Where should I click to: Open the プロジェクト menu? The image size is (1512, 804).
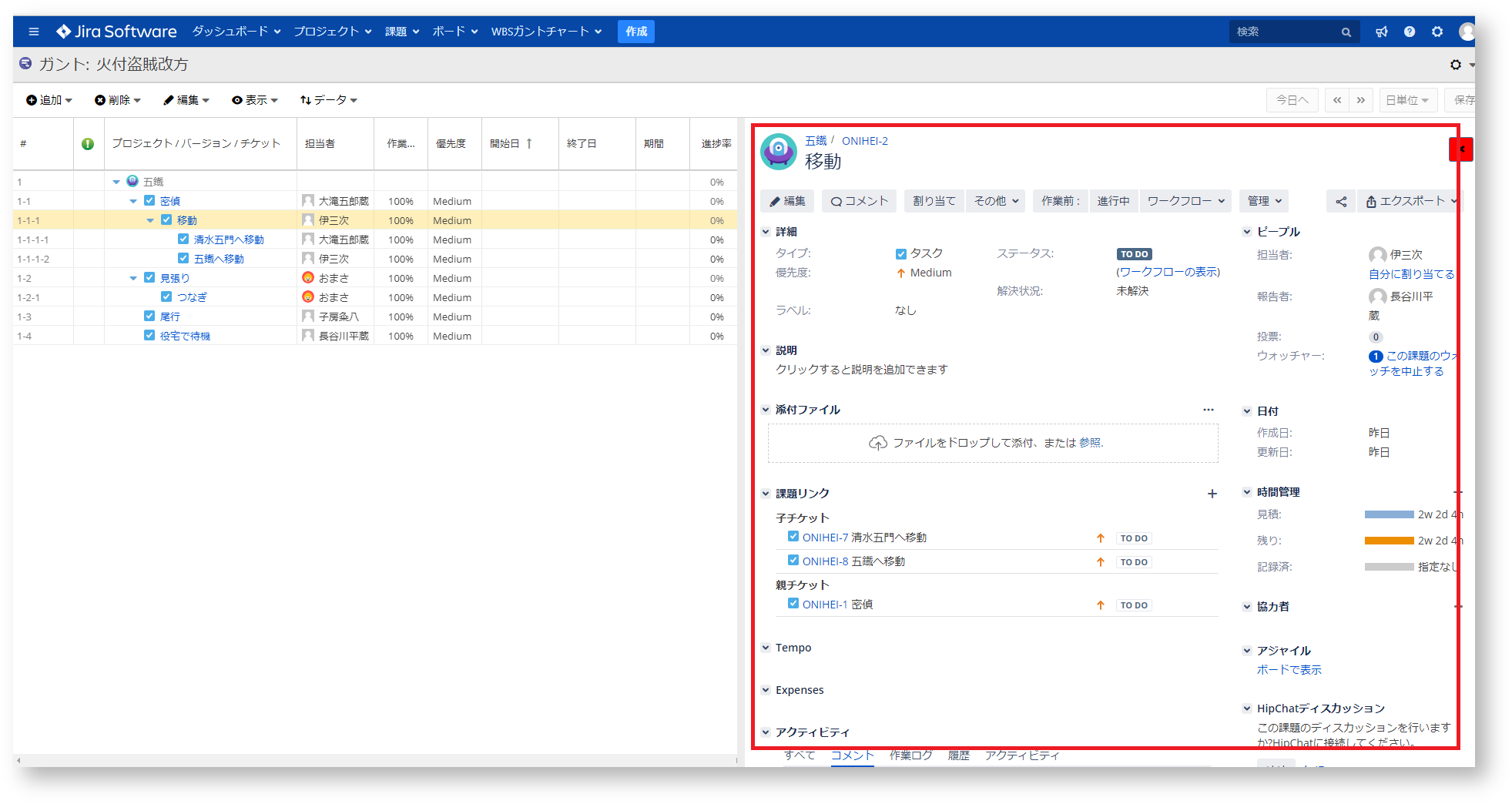pyautogui.click(x=333, y=32)
